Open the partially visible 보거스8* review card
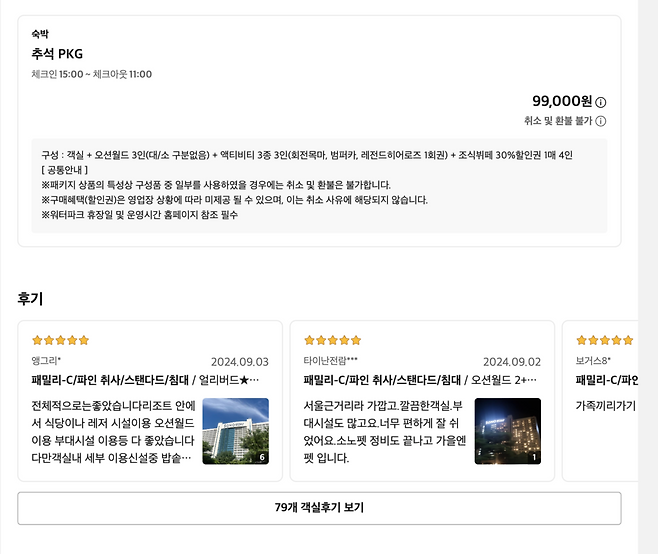 [604, 400]
